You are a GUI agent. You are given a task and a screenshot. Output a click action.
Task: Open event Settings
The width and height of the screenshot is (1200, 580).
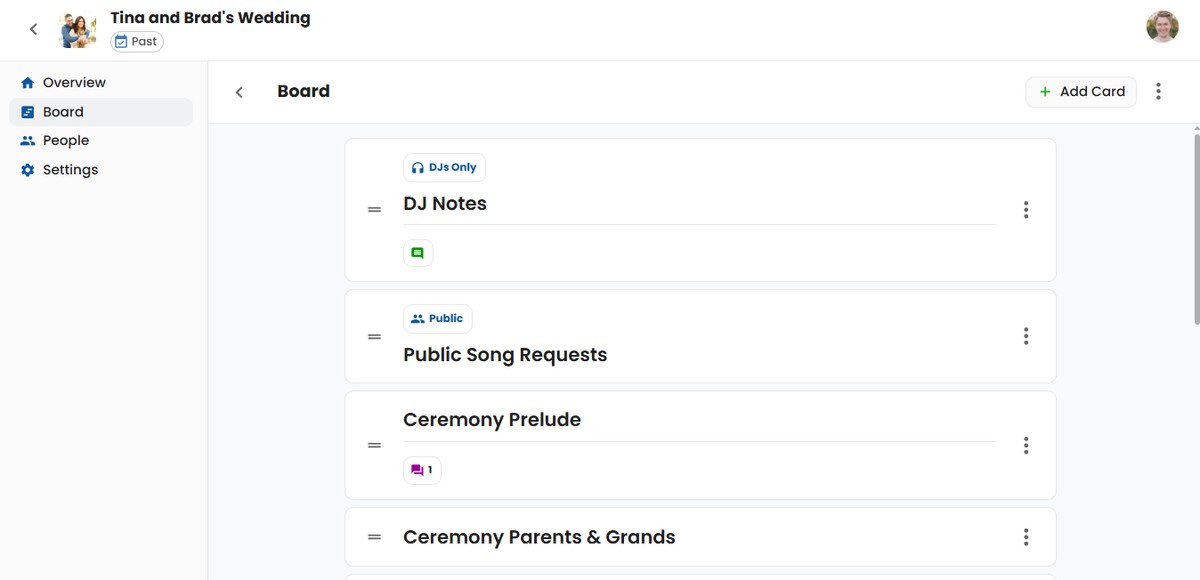coord(101,170)
